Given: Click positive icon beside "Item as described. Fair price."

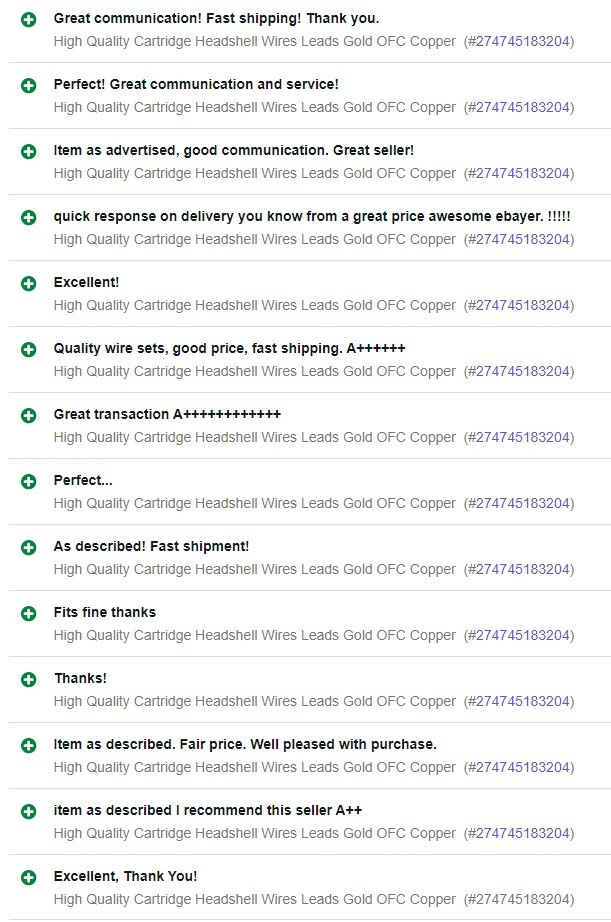Looking at the screenshot, I should 29,745.
